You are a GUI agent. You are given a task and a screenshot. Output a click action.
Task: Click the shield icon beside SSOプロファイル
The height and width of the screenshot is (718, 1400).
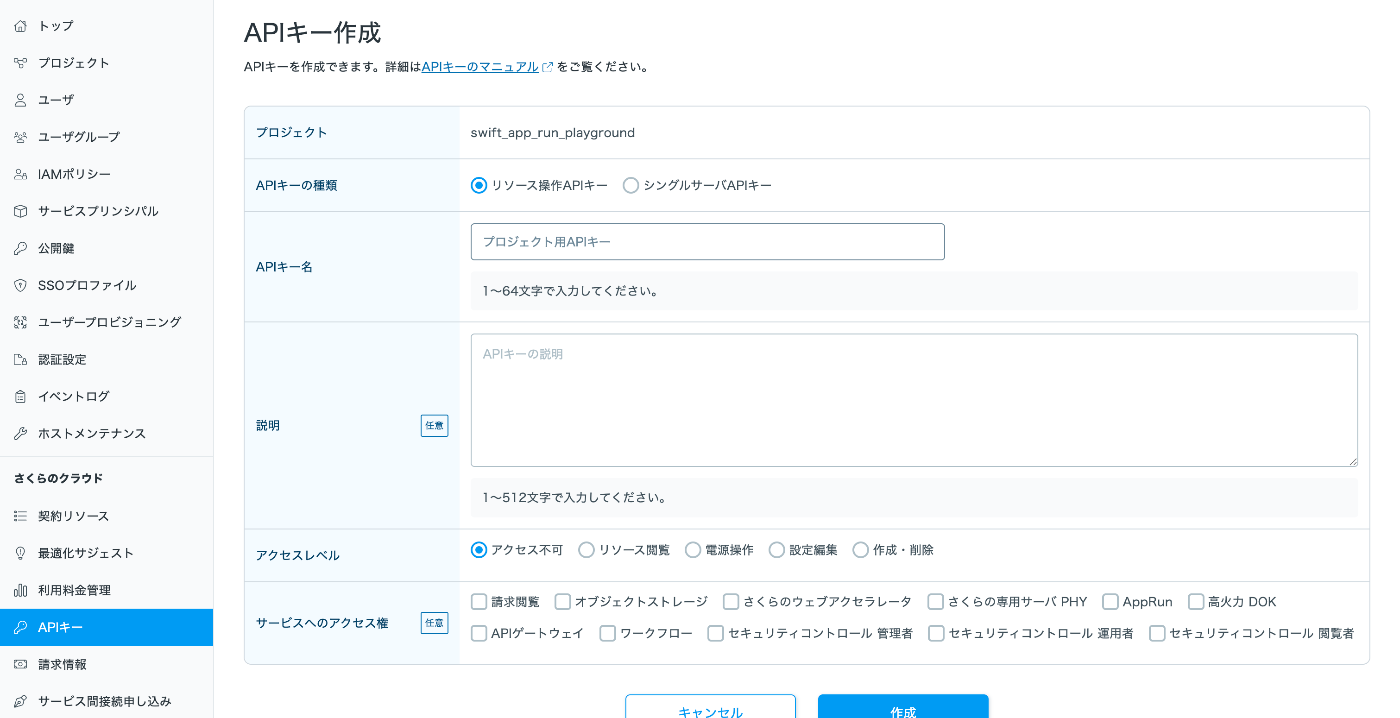coord(20,285)
